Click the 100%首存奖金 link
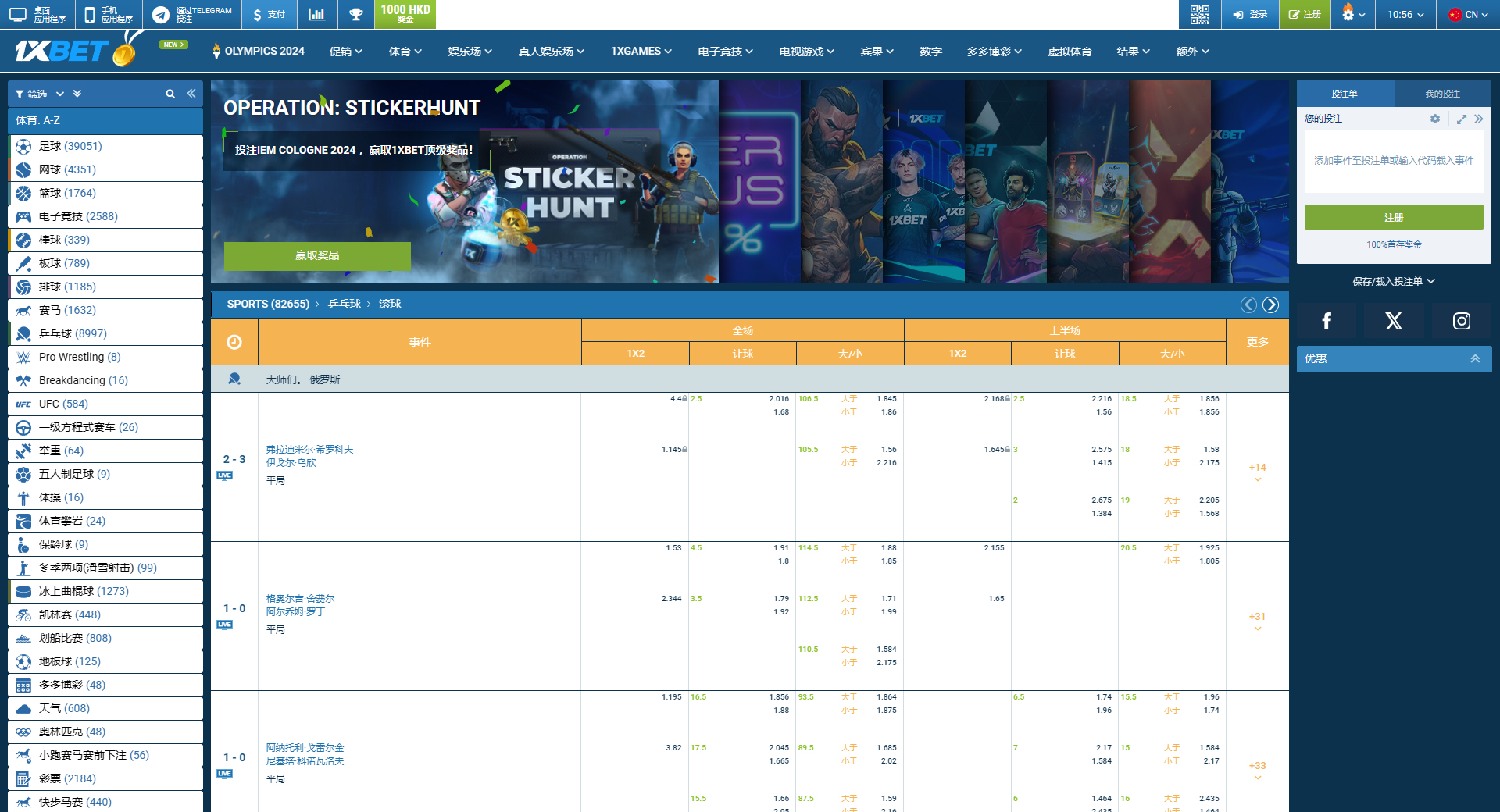This screenshot has width=1500, height=812. click(x=1394, y=244)
